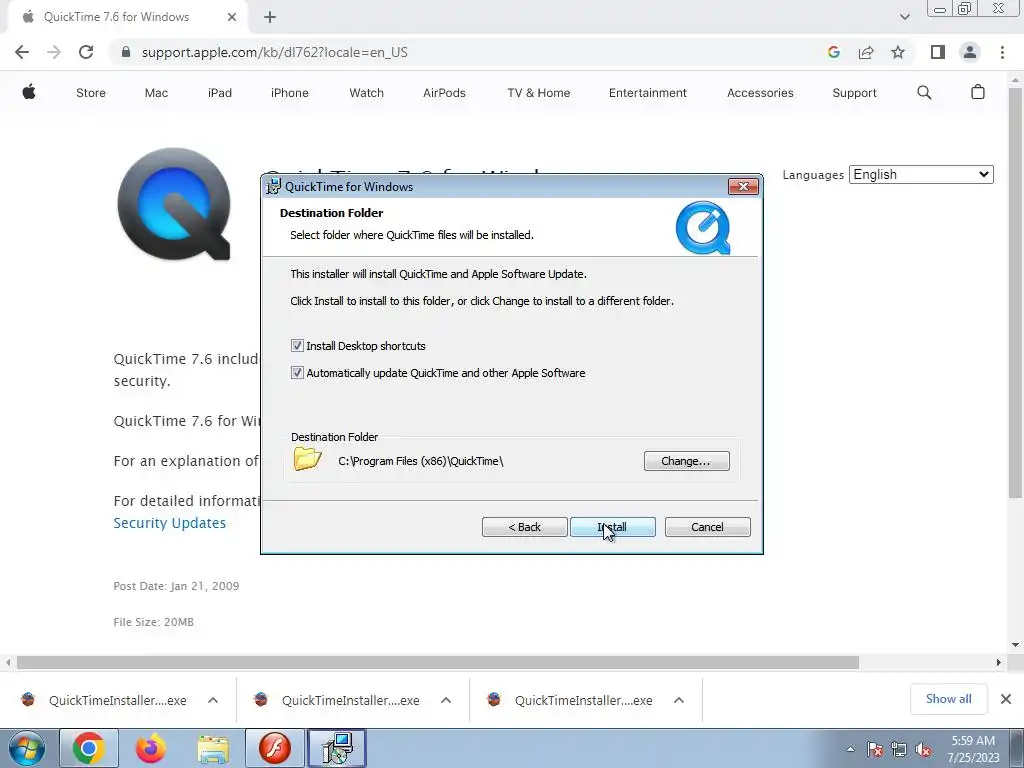This screenshot has width=1024, height=768.
Task: Open the Mac menu
Action: click(156, 93)
